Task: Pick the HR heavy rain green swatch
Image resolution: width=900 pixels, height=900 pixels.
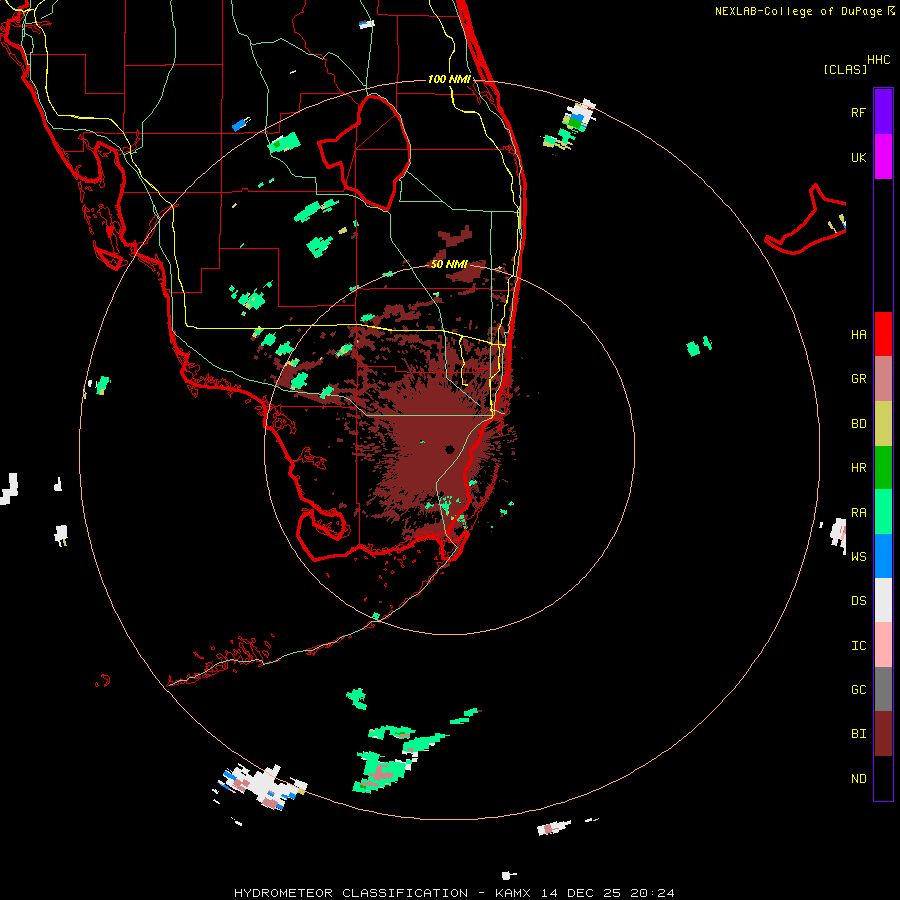Action: 883,467
